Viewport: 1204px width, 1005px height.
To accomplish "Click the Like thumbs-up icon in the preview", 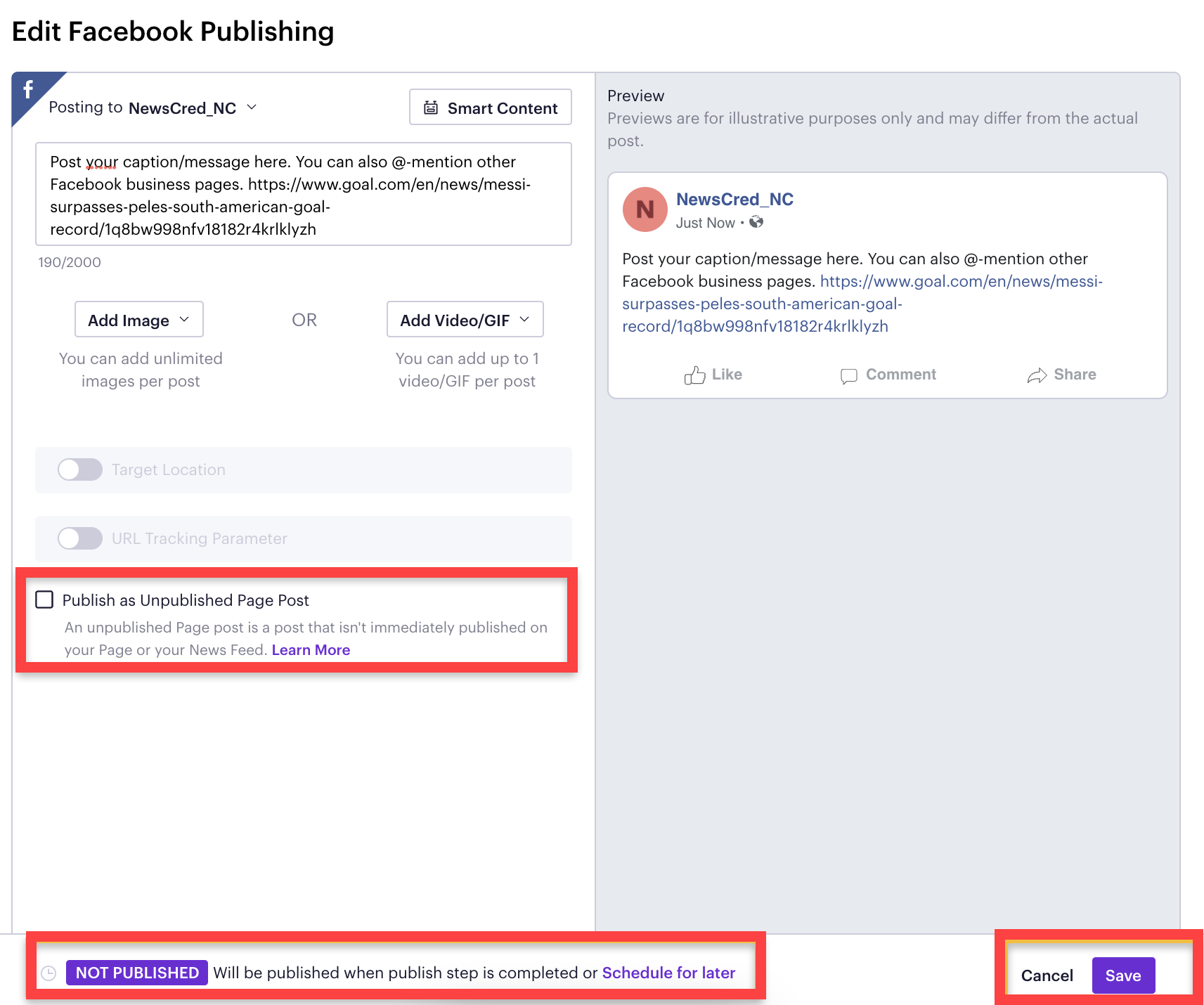I will tap(694, 375).
